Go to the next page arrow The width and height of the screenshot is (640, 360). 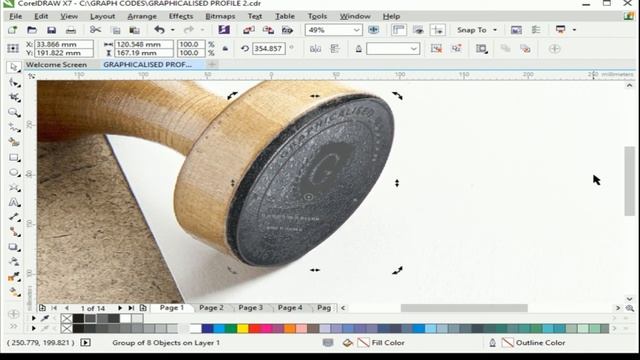[120, 308]
